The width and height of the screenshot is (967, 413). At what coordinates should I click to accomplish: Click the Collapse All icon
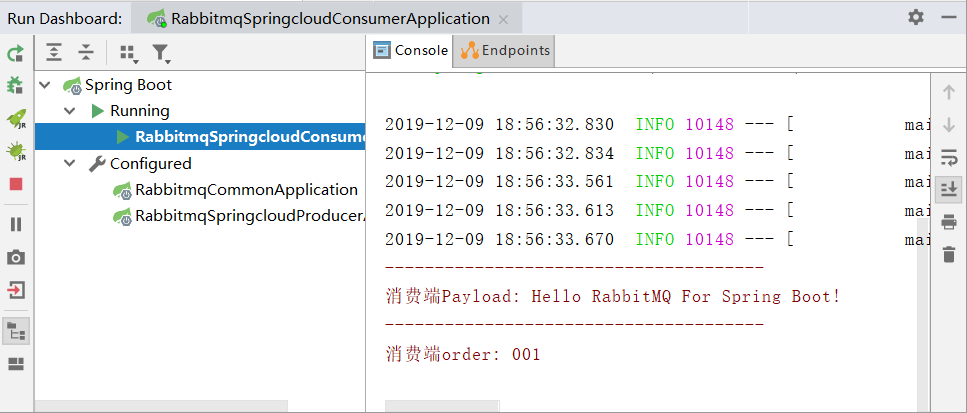click(x=85, y=53)
